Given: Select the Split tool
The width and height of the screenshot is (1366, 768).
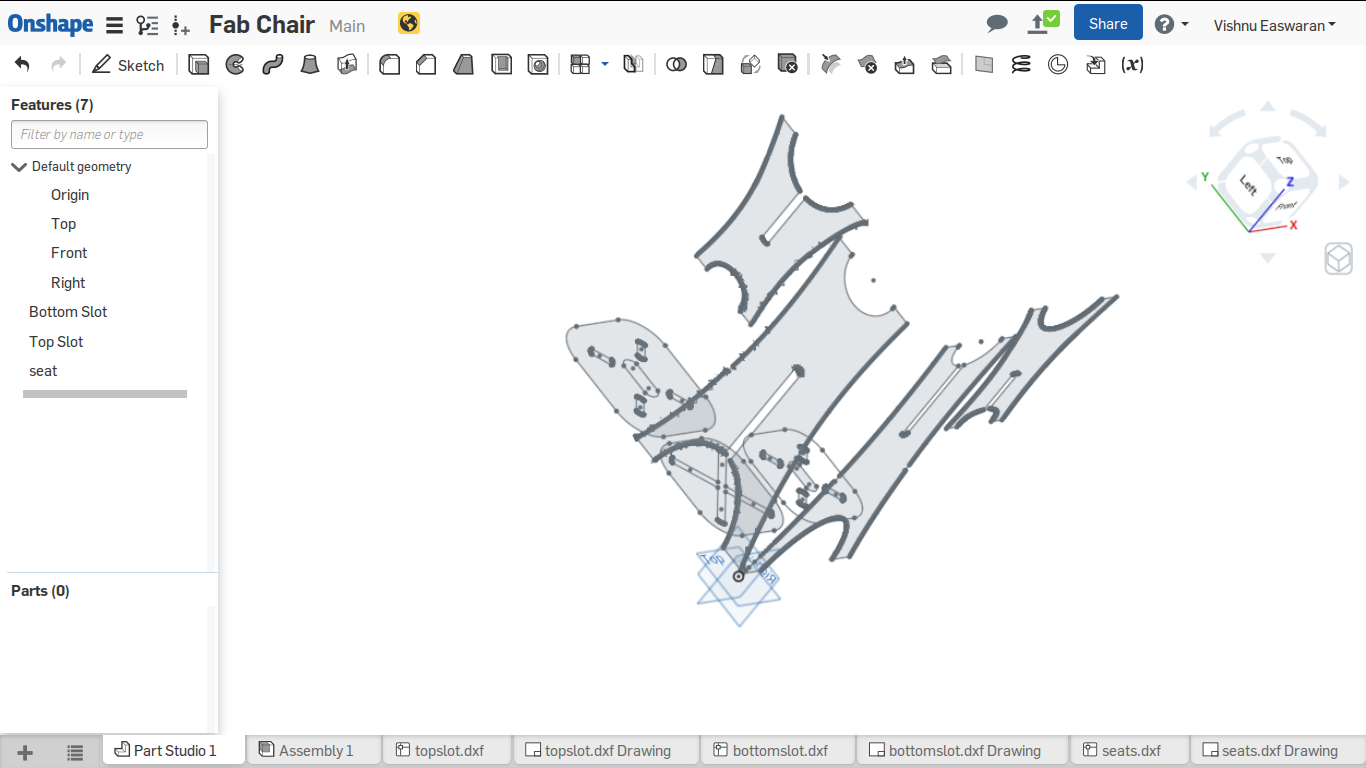Looking at the screenshot, I should coord(712,65).
